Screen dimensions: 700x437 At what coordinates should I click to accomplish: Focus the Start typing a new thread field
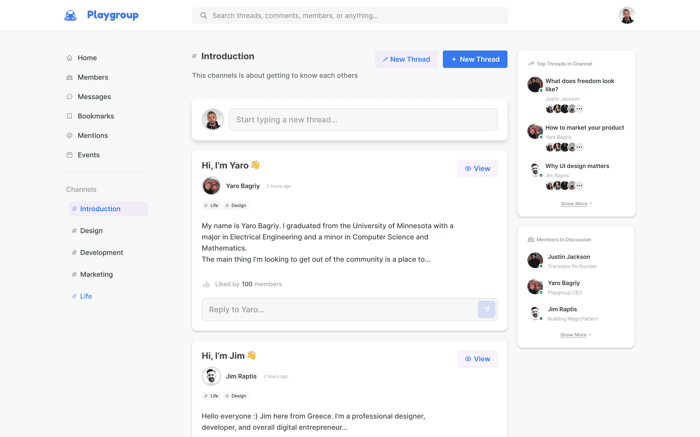click(x=363, y=120)
